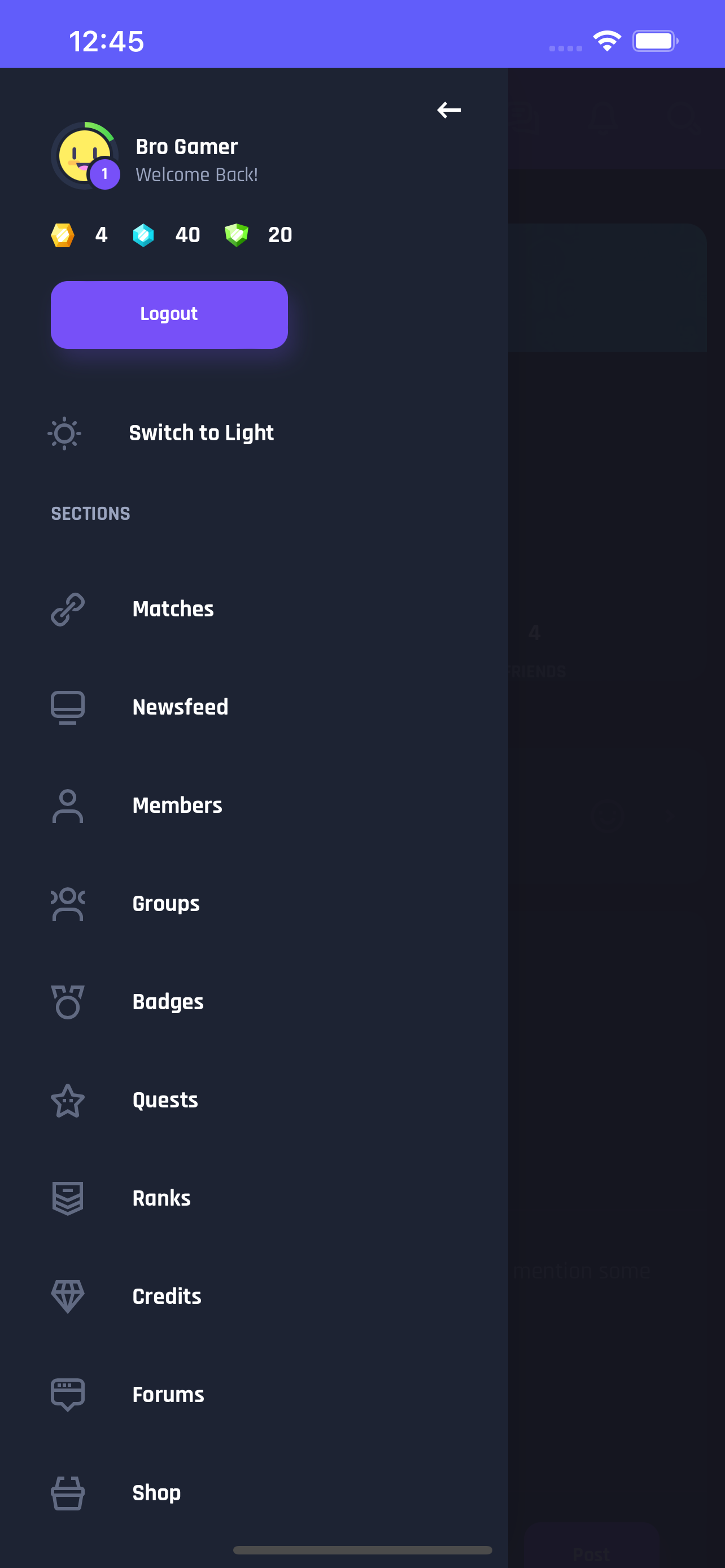Select the Ranks chevron badge icon
Image resolution: width=725 pixels, height=1568 pixels.
[68, 1198]
